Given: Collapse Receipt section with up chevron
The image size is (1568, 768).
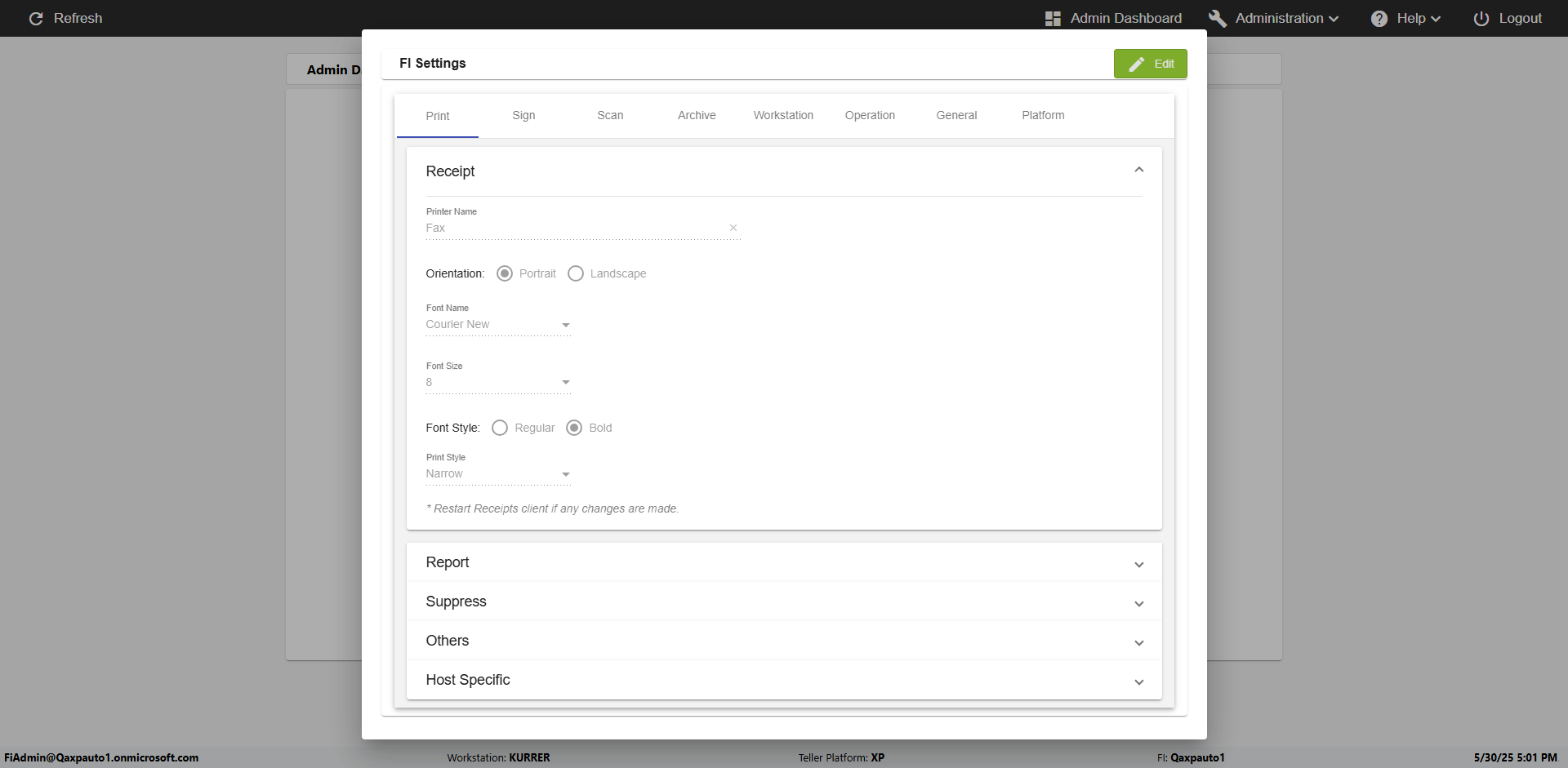Looking at the screenshot, I should [x=1138, y=170].
